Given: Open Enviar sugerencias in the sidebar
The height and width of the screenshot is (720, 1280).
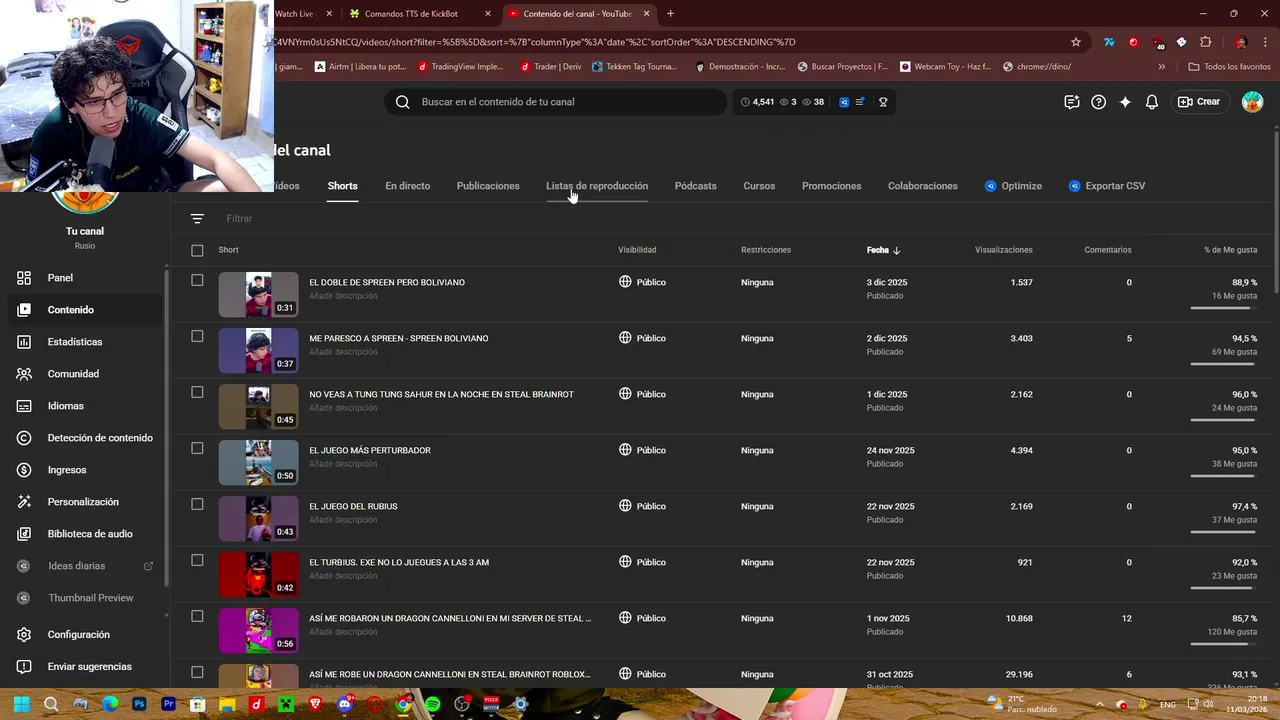Looking at the screenshot, I should (83, 667).
